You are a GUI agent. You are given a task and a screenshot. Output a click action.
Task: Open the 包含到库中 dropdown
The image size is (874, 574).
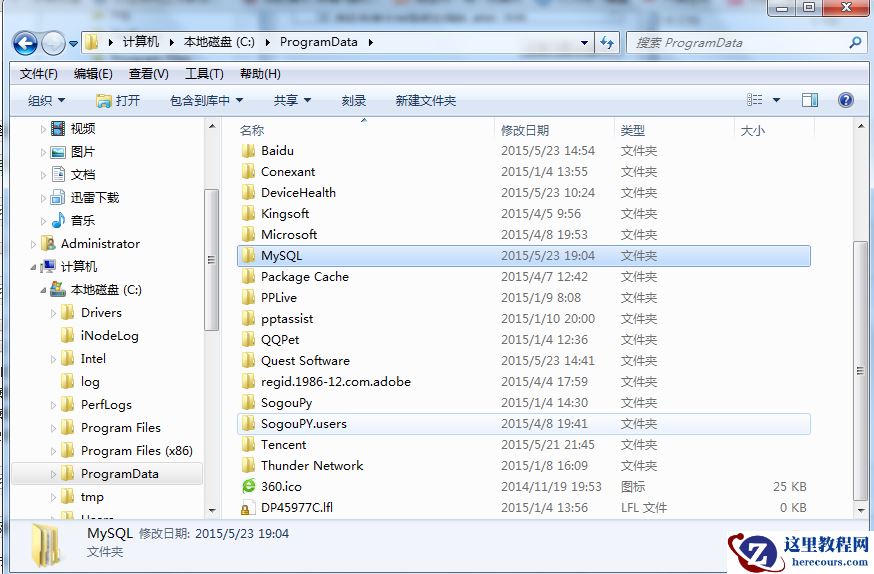[206, 101]
